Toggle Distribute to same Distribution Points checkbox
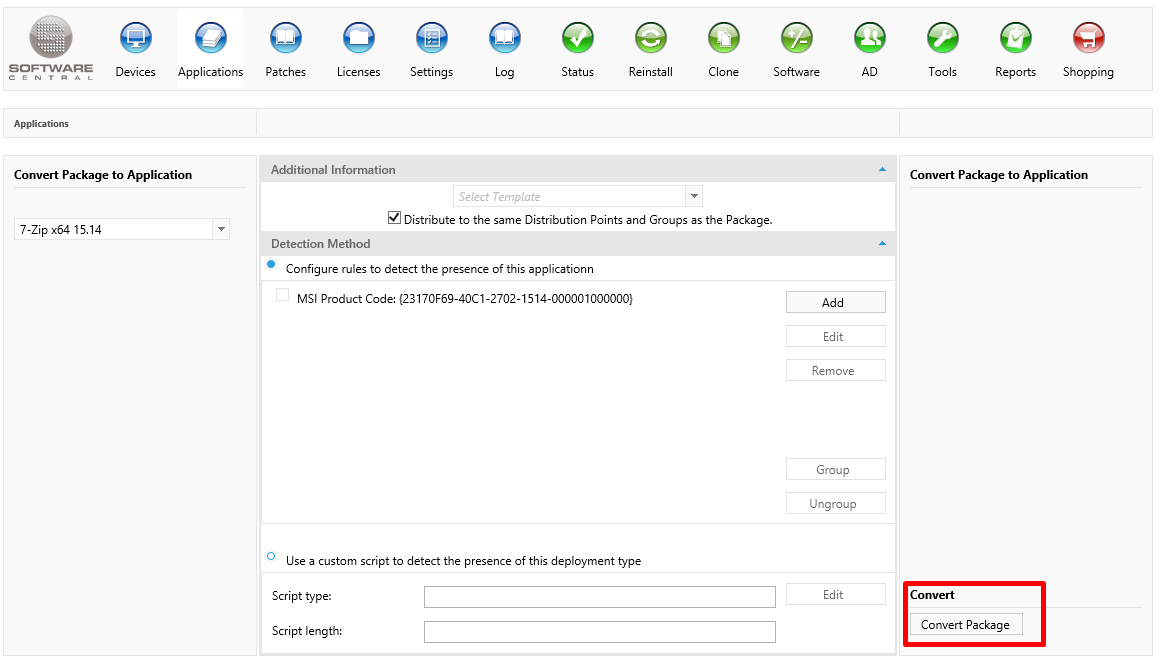This screenshot has width=1161, height=662. [394, 218]
